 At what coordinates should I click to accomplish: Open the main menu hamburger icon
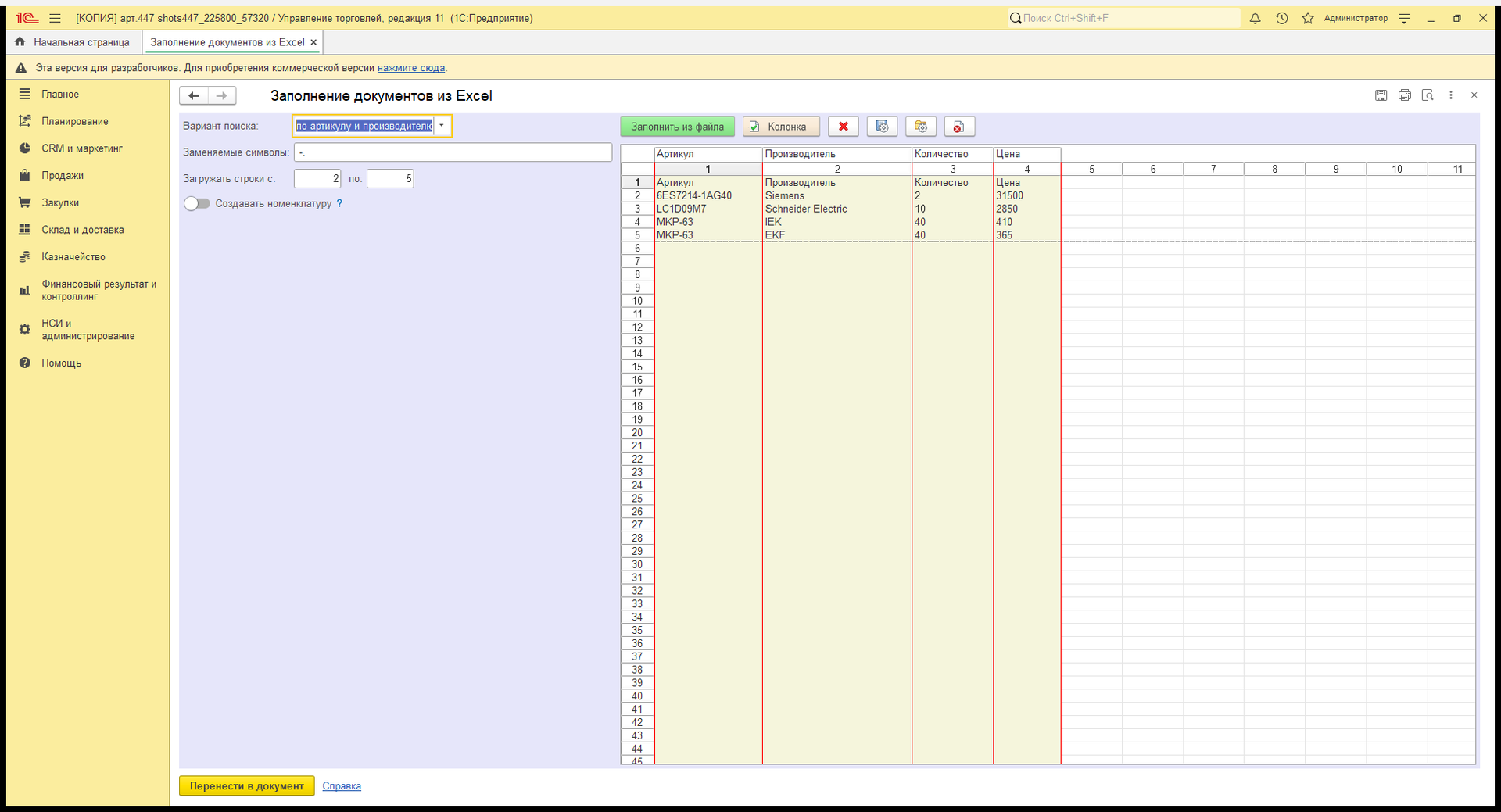(55, 18)
